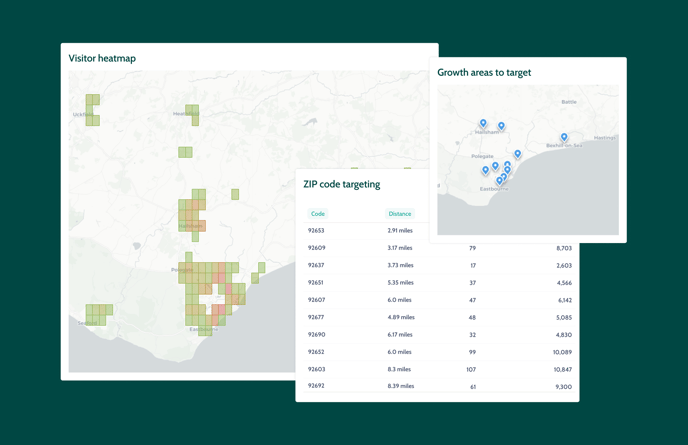
Task: Select ZIP code 92652
Action: [x=316, y=352]
